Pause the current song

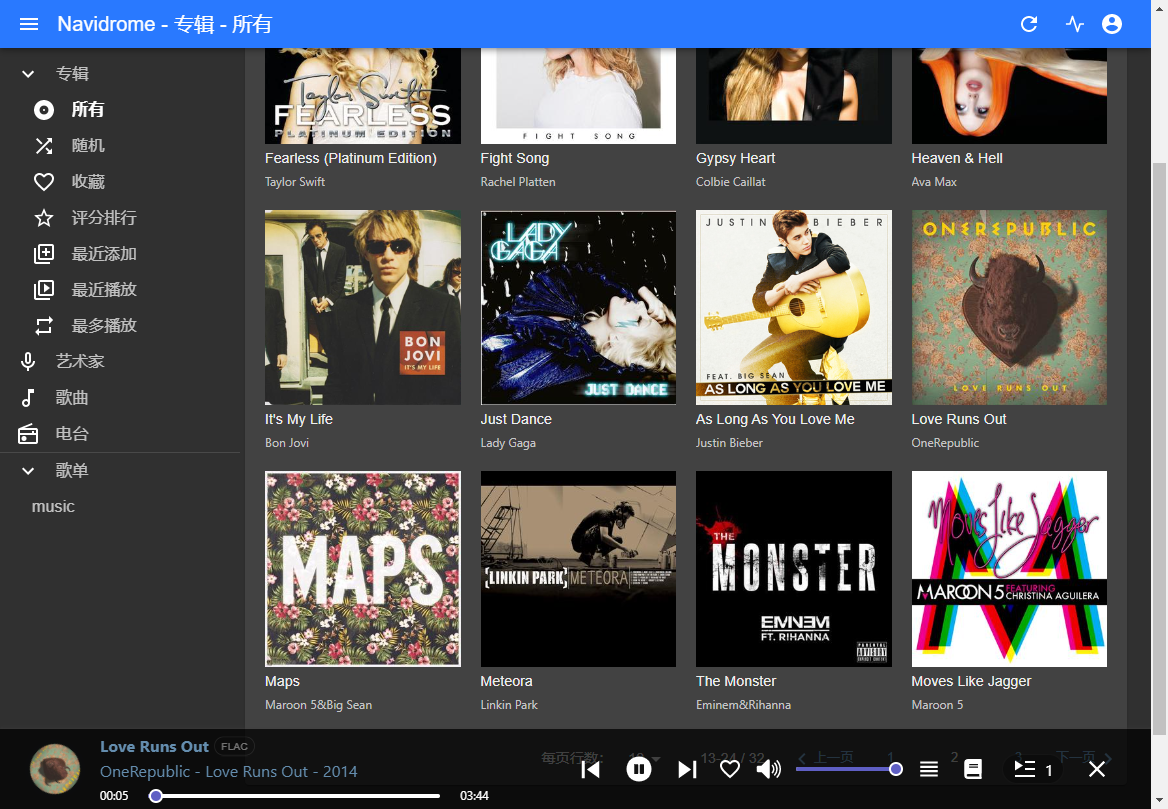[x=638, y=769]
